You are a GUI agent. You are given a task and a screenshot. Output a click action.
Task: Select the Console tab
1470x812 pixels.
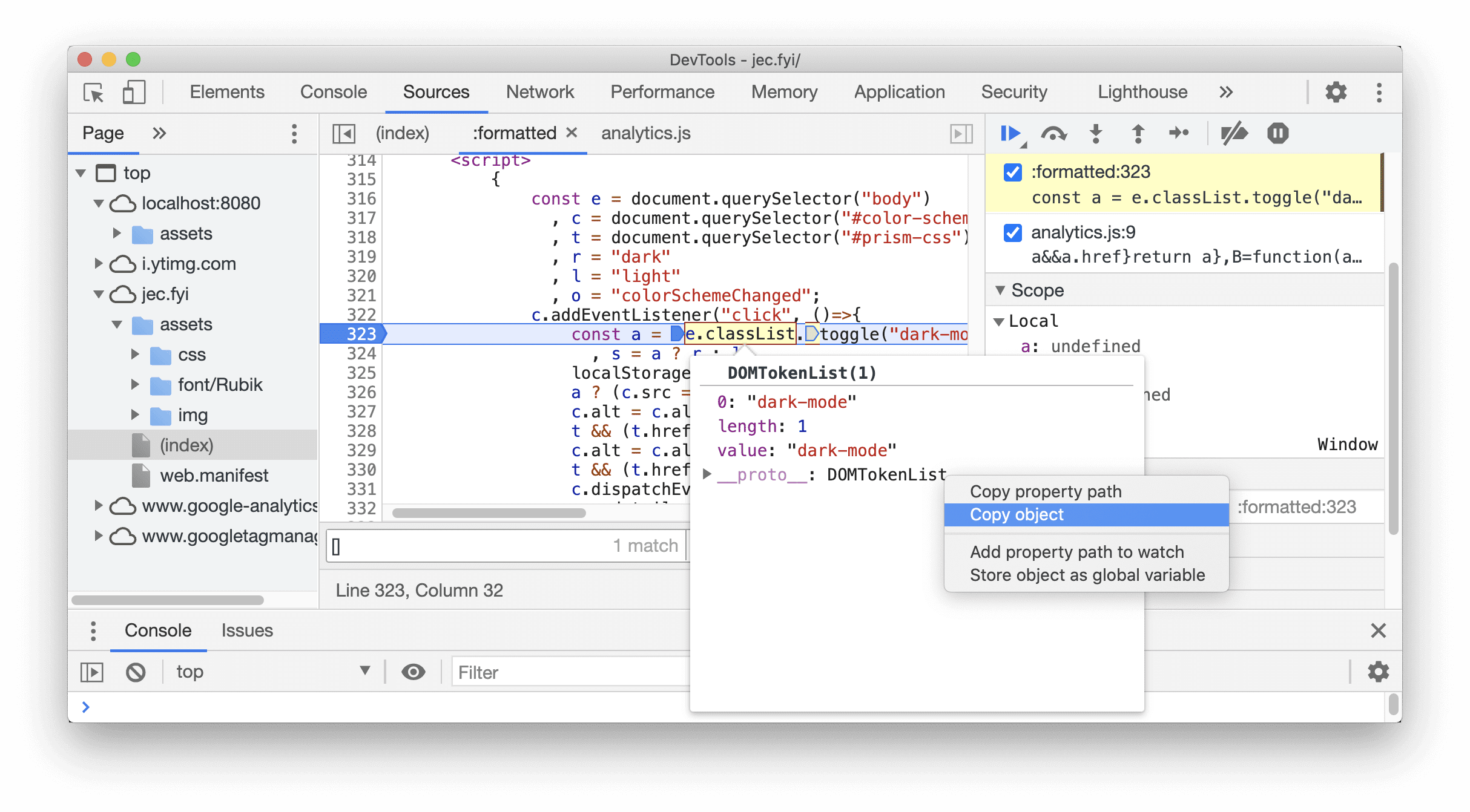coord(158,630)
